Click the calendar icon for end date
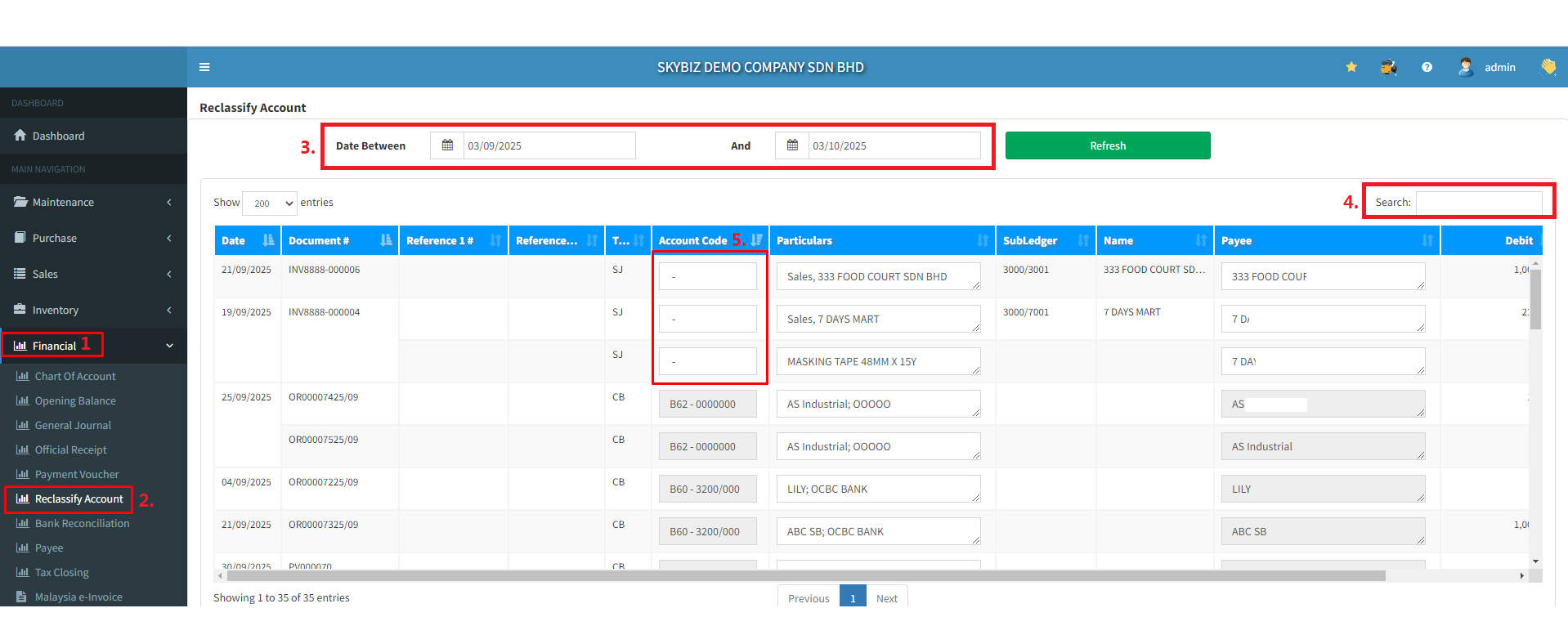Screen dimensions: 1568x626 792,145
